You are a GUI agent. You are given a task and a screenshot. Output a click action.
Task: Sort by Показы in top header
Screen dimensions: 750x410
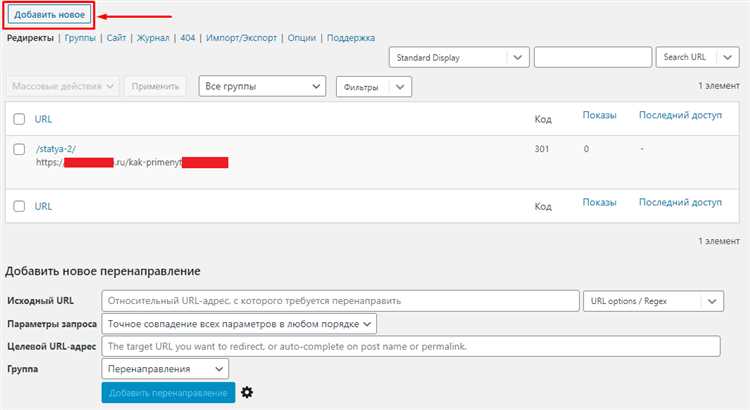click(599, 115)
